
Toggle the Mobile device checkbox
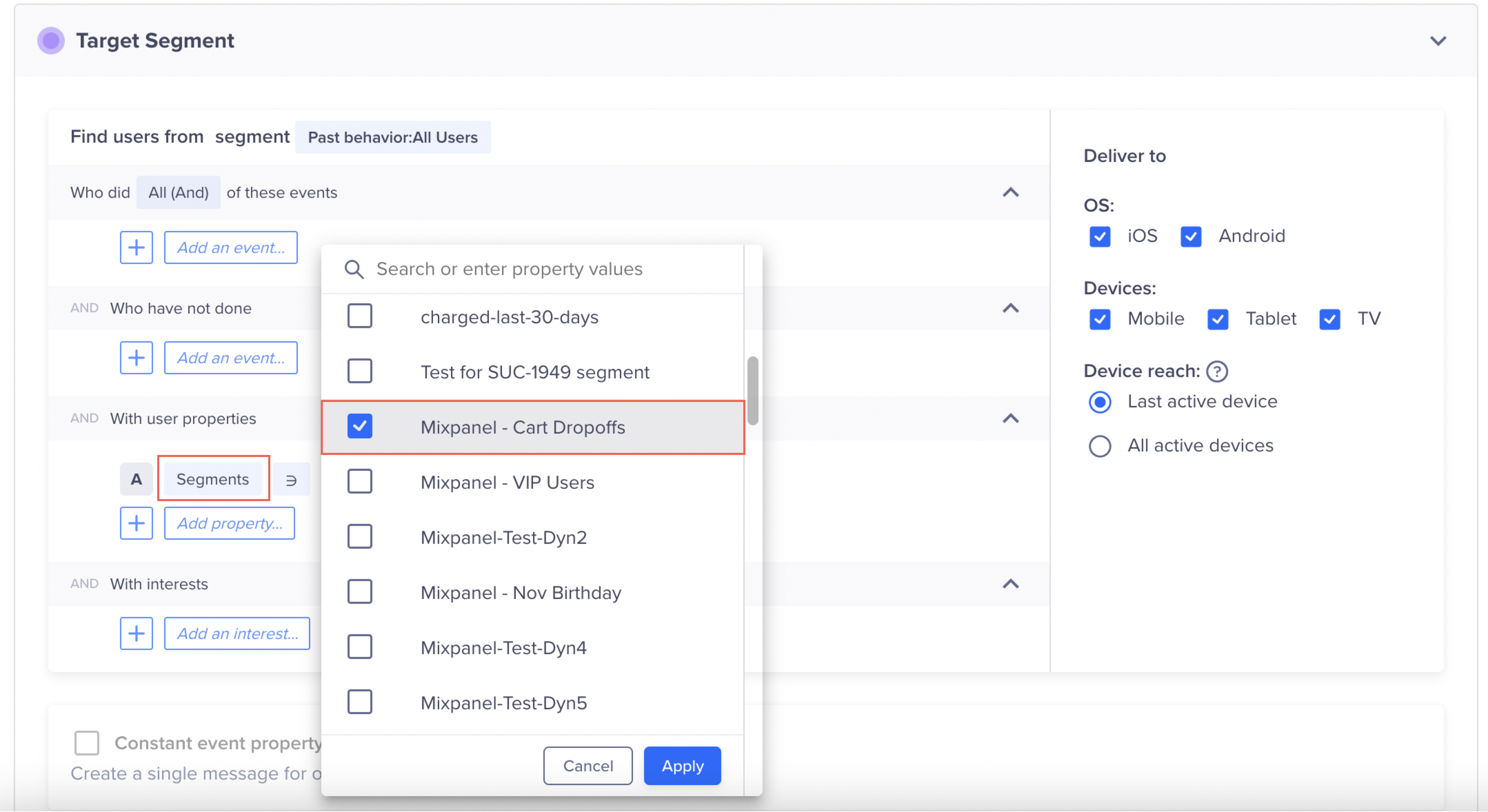[x=1100, y=319]
